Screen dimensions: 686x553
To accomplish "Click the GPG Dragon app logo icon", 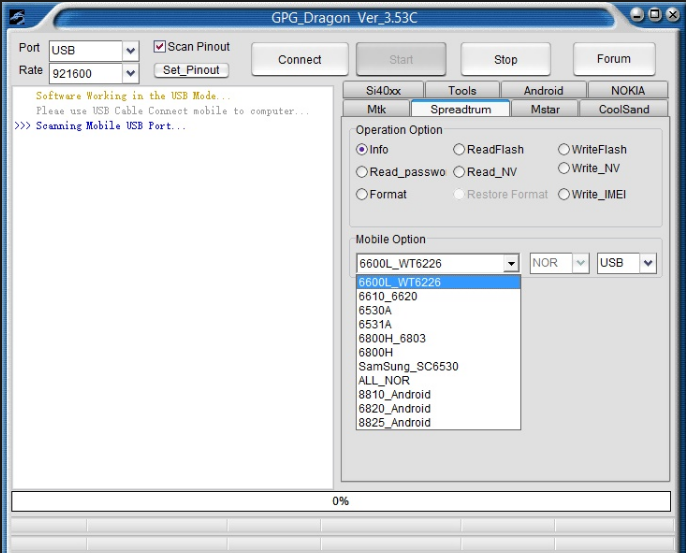I will tap(17, 18).
